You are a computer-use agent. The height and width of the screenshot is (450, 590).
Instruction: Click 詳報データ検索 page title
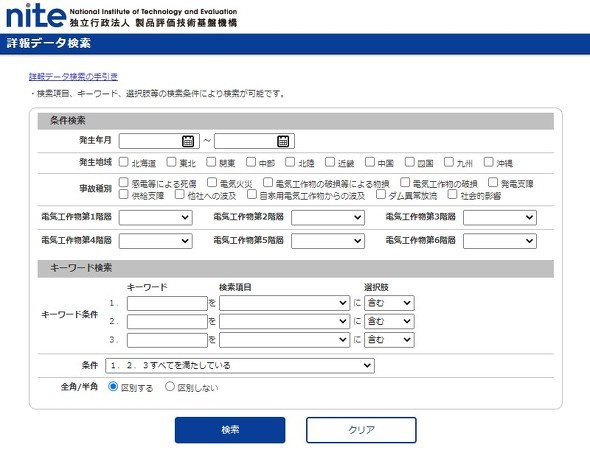click(49, 43)
